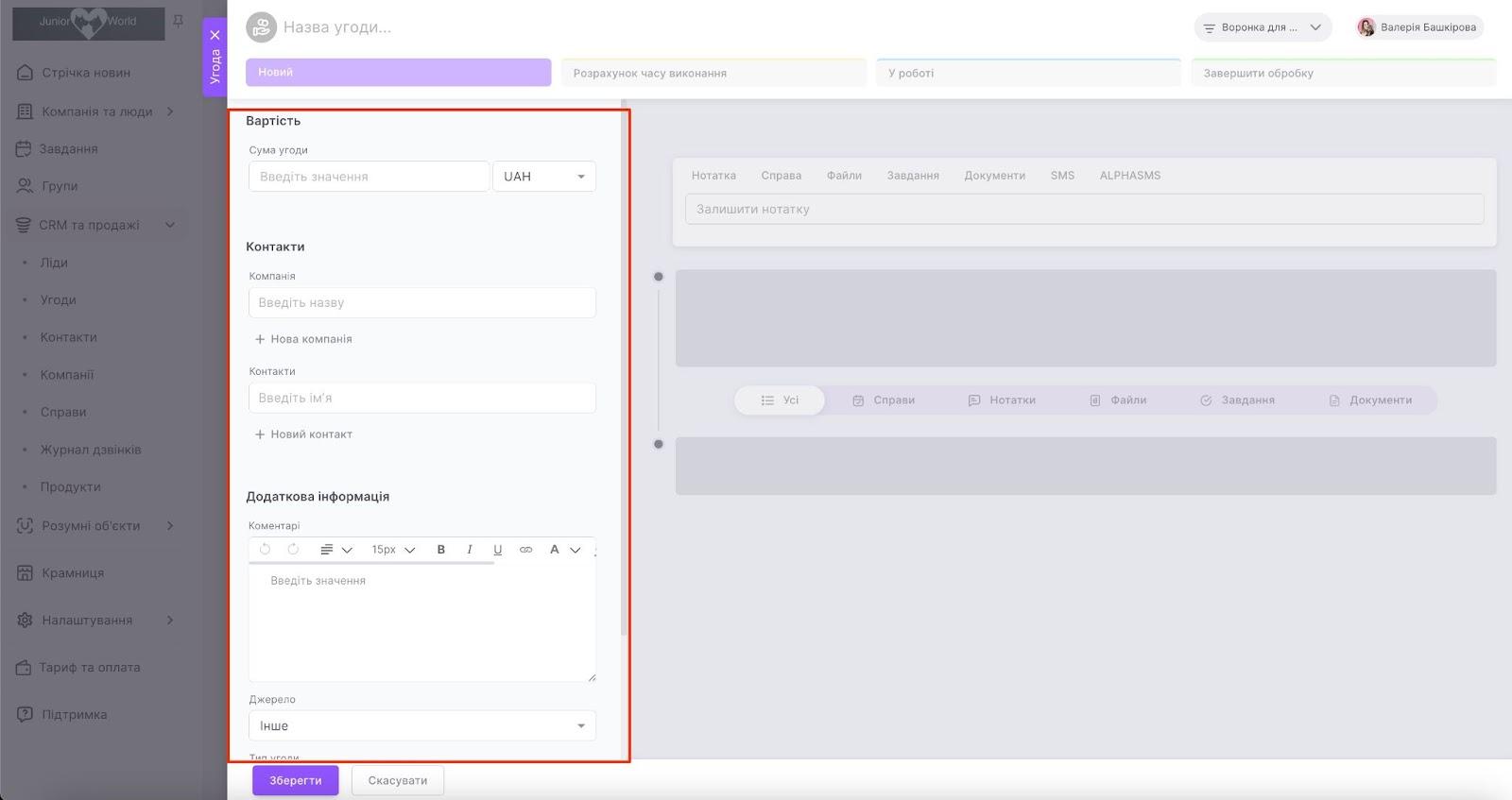Click the Крамниця icon in the sidebar

(x=25, y=573)
